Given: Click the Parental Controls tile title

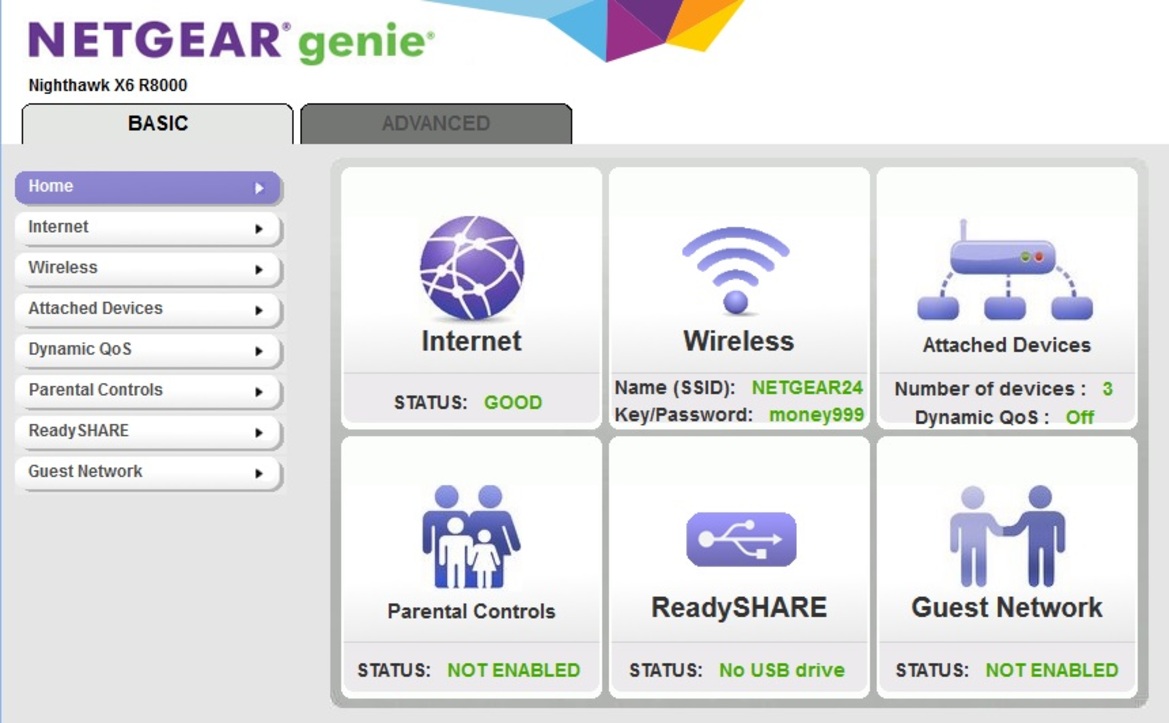Looking at the screenshot, I should click(x=471, y=611).
